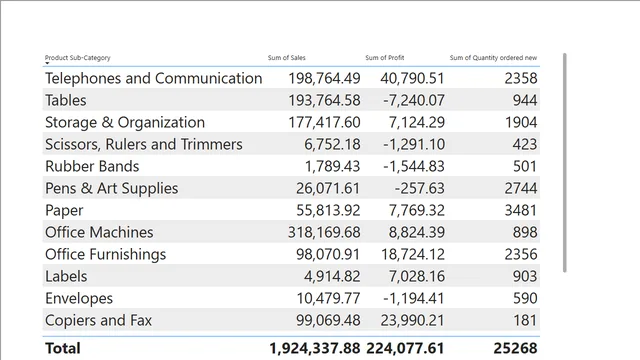Viewport: 640px width, 360px height.
Task: Click sales value 55,813.92
Action: (x=328, y=211)
